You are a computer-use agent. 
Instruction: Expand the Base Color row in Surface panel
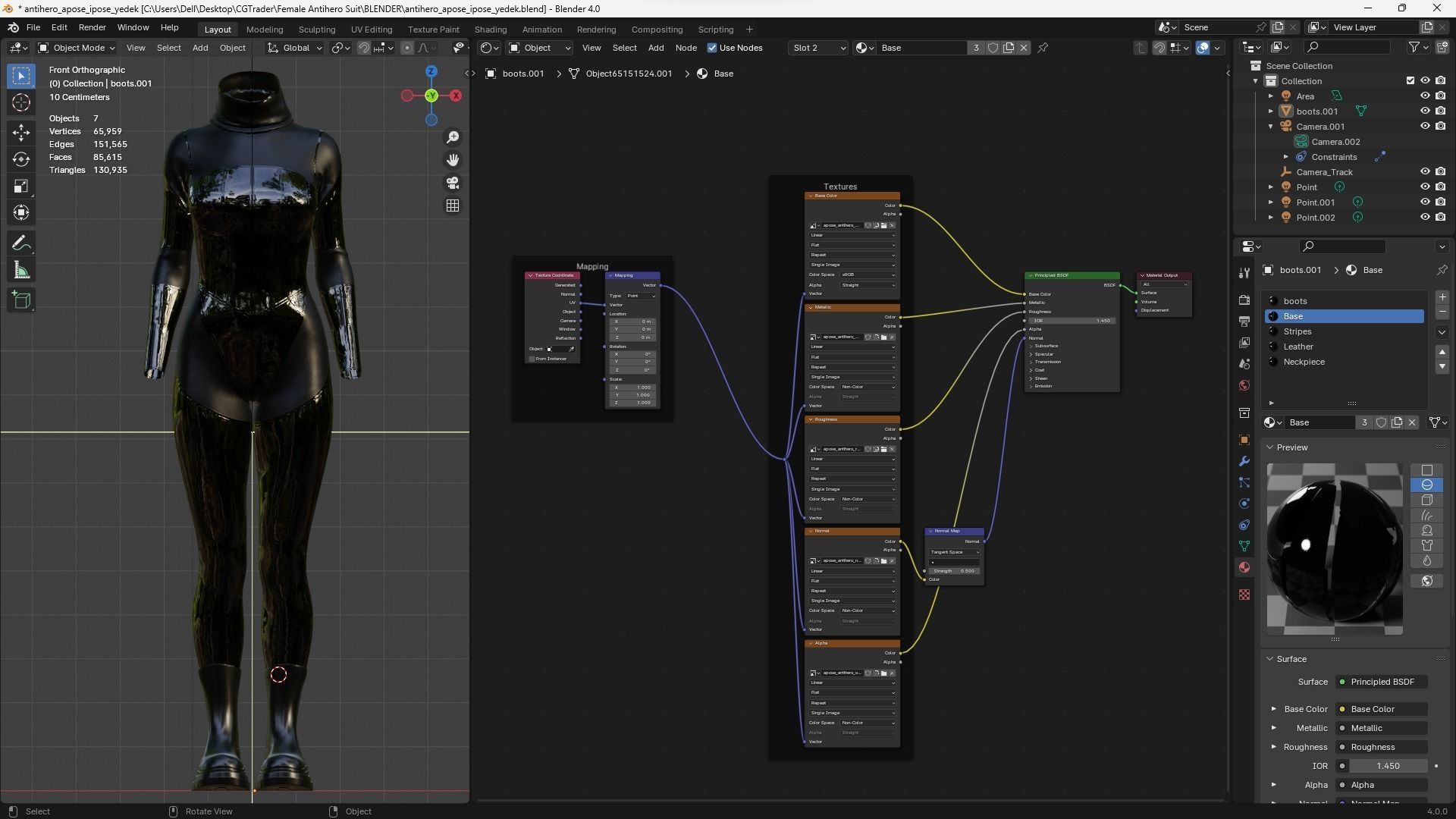(x=1274, y=709)
